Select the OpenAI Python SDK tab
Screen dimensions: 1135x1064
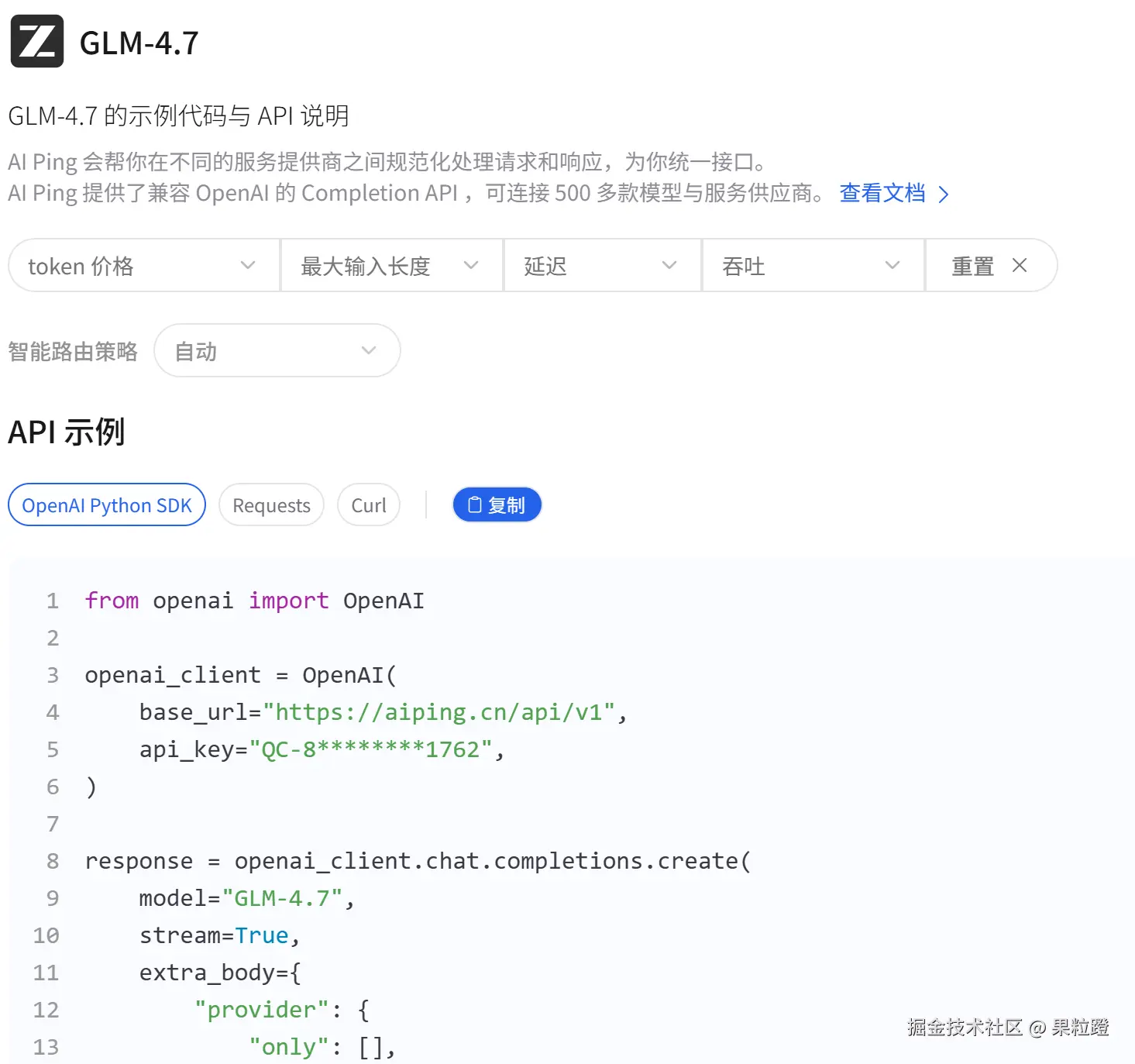(x=107, y=505)
